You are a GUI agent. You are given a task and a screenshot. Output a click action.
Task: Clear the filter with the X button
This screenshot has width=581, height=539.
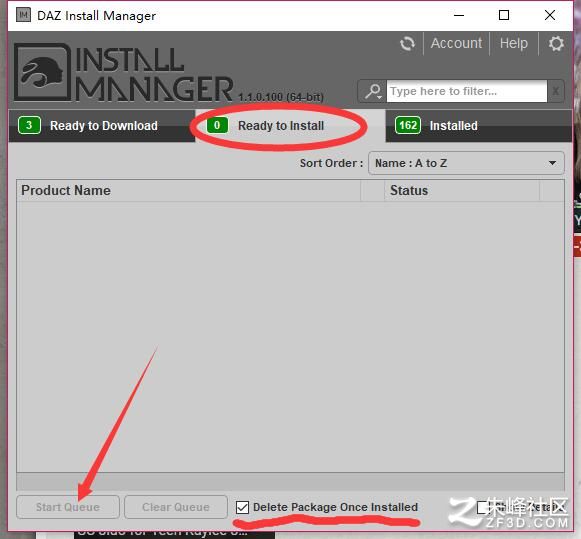pyautogui.click(x=555, y=91)
